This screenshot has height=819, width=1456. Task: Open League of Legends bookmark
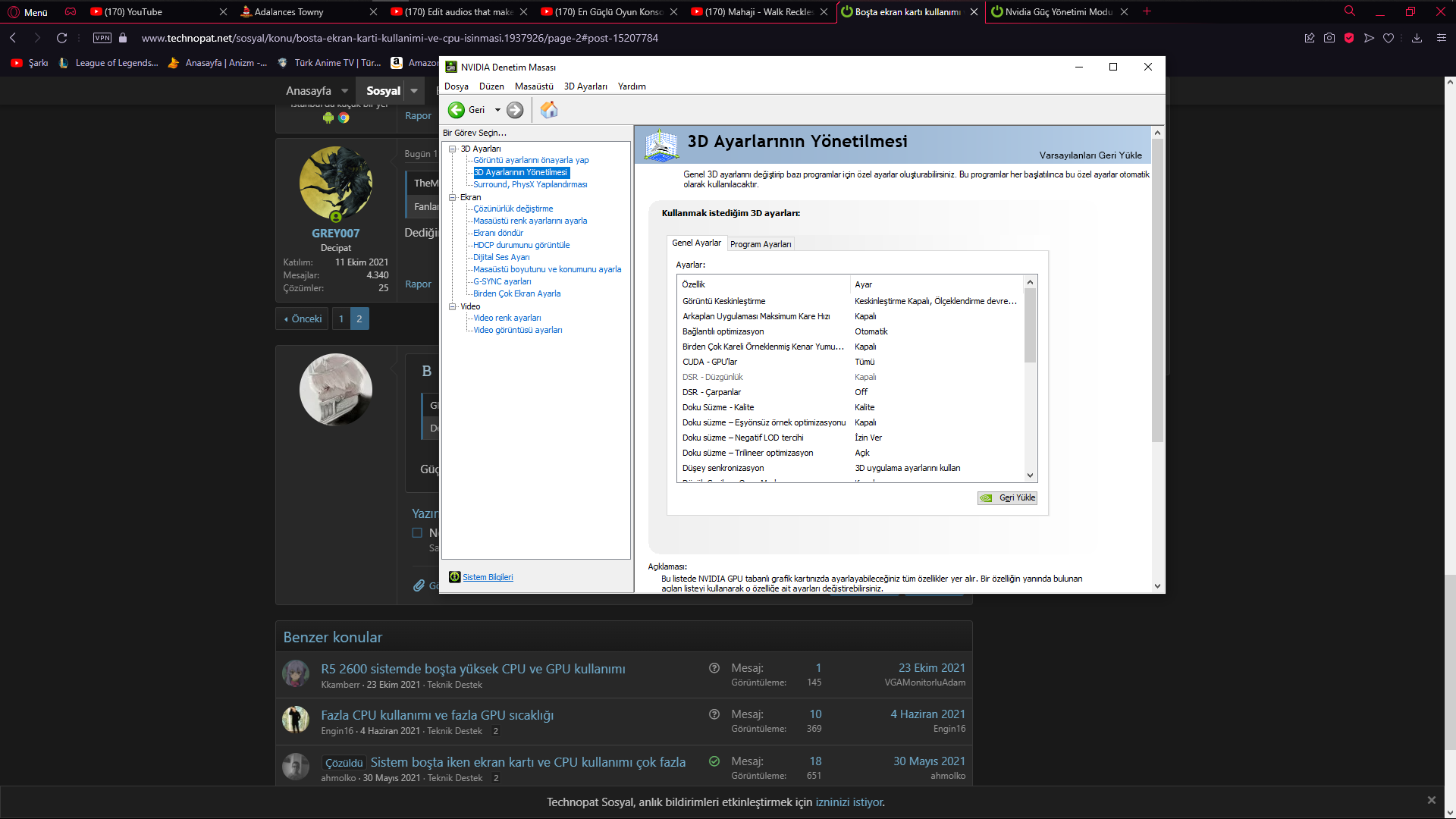tap(108, 63)
